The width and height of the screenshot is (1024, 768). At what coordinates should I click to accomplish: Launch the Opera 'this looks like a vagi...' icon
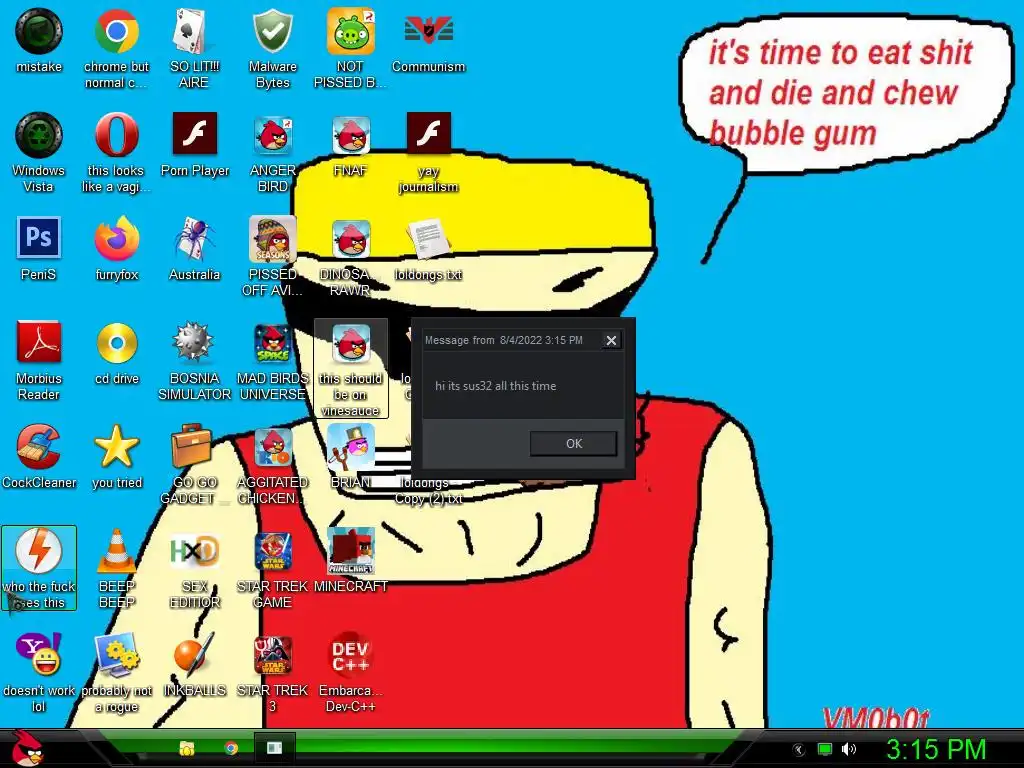click(116, 153)
